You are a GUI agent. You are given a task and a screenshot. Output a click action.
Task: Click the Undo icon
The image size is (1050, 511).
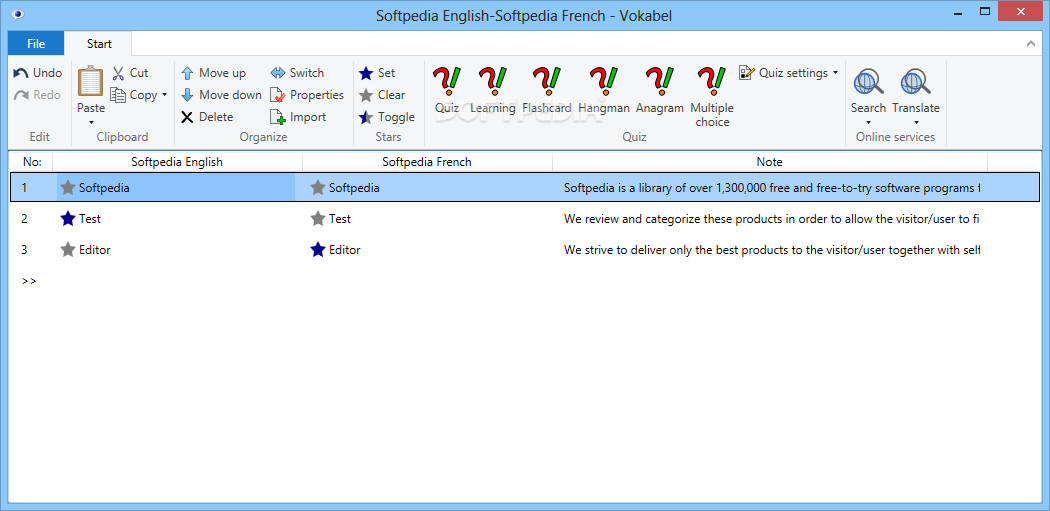[21, 73]
